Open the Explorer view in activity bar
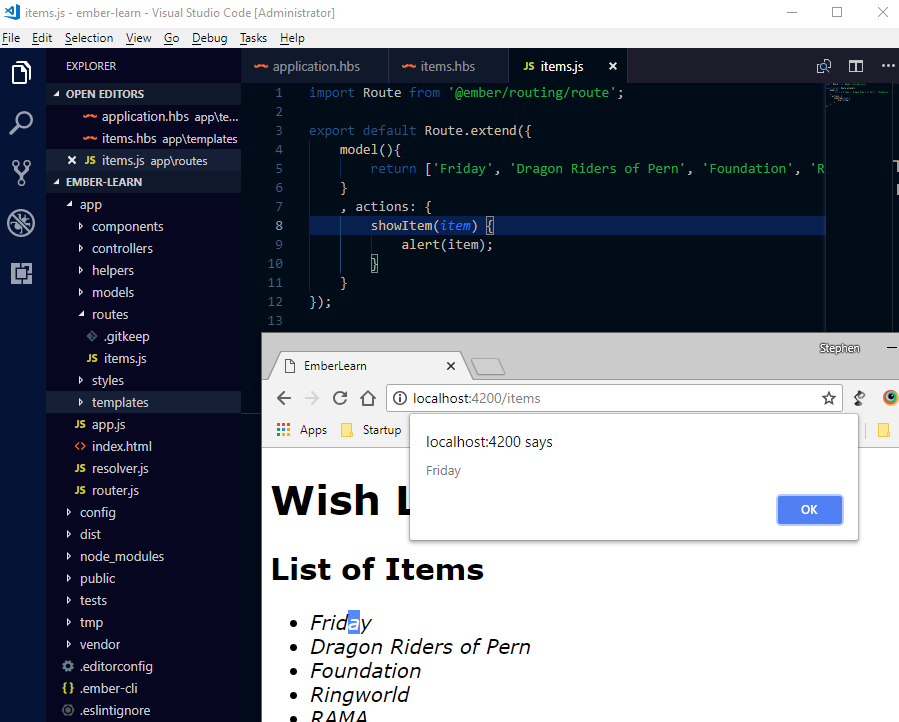The image size is (899, 722). tap(21, 73)
